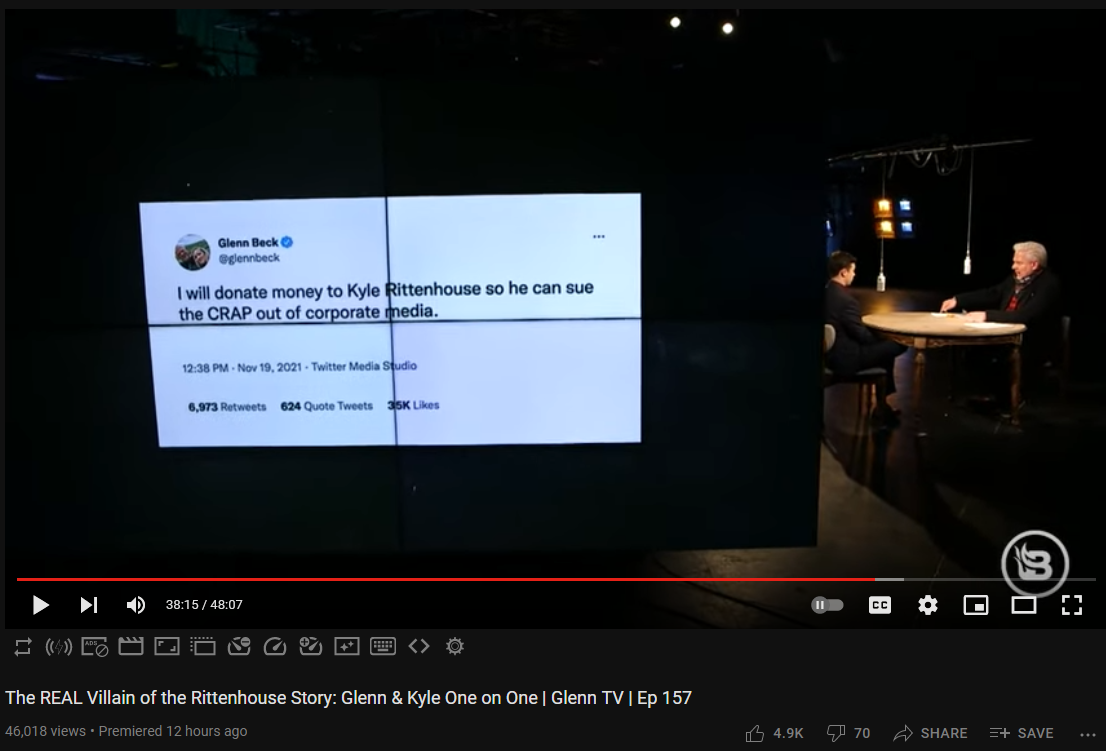Play the paused video
The width and height of the screenshot is (1106, 751).
point(41,605)
